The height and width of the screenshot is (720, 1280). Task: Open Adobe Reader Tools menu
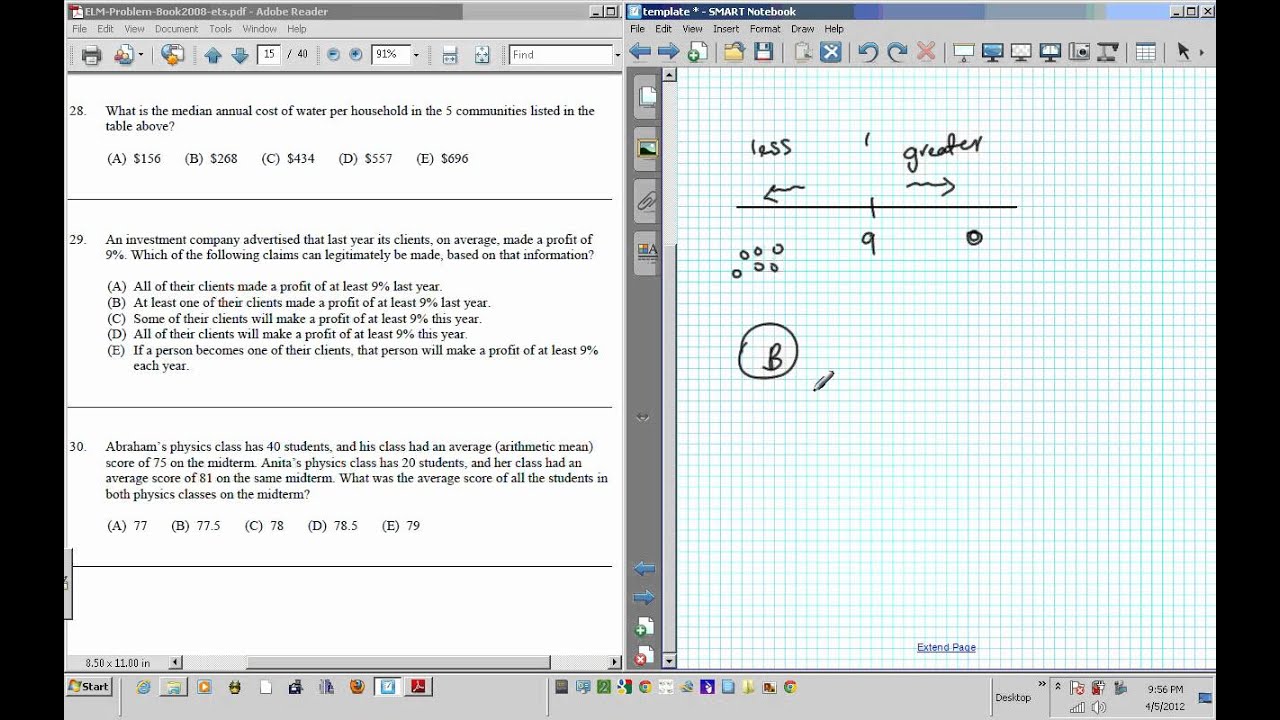[x=220, y=29]
